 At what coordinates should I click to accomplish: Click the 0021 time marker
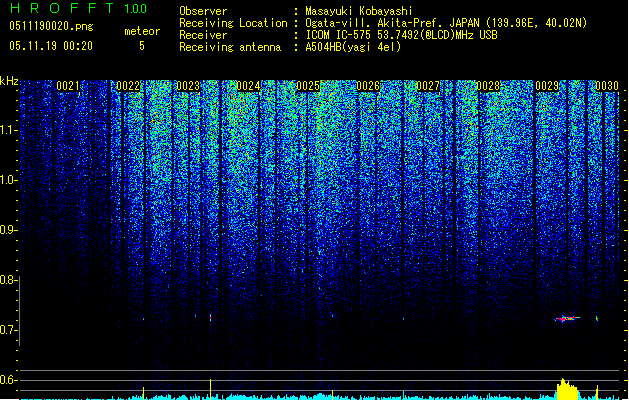(68, 86)
